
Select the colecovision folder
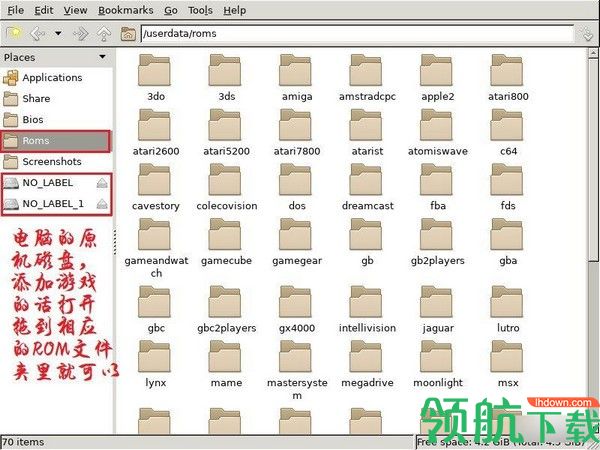point(226,187)
